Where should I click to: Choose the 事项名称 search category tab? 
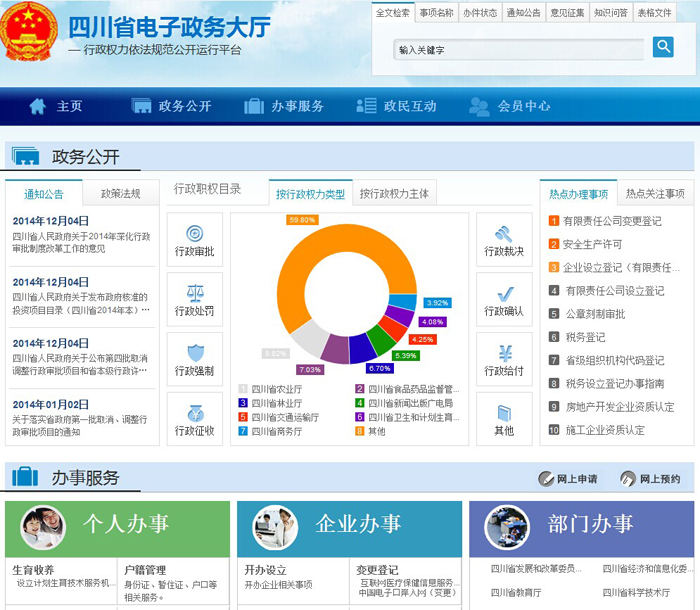[436, 13]
